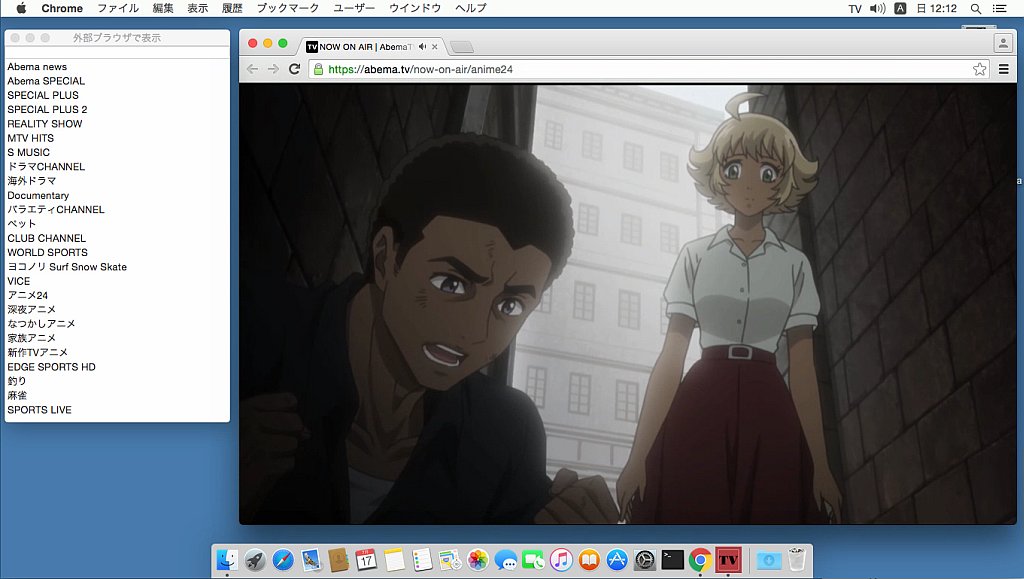
Task: Open iBooks orange icon in Dock
Action: (x=589, y=560)
